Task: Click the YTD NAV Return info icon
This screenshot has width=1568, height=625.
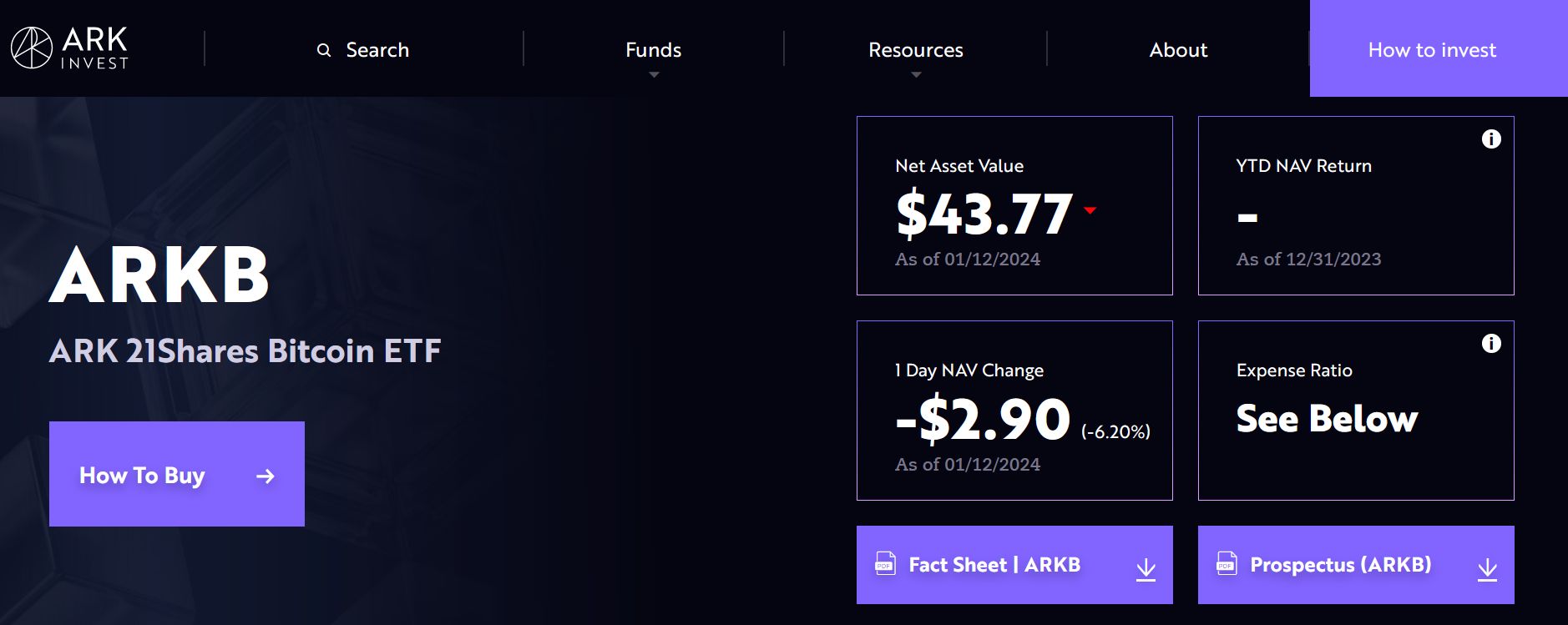Action: coord(1490,139)
